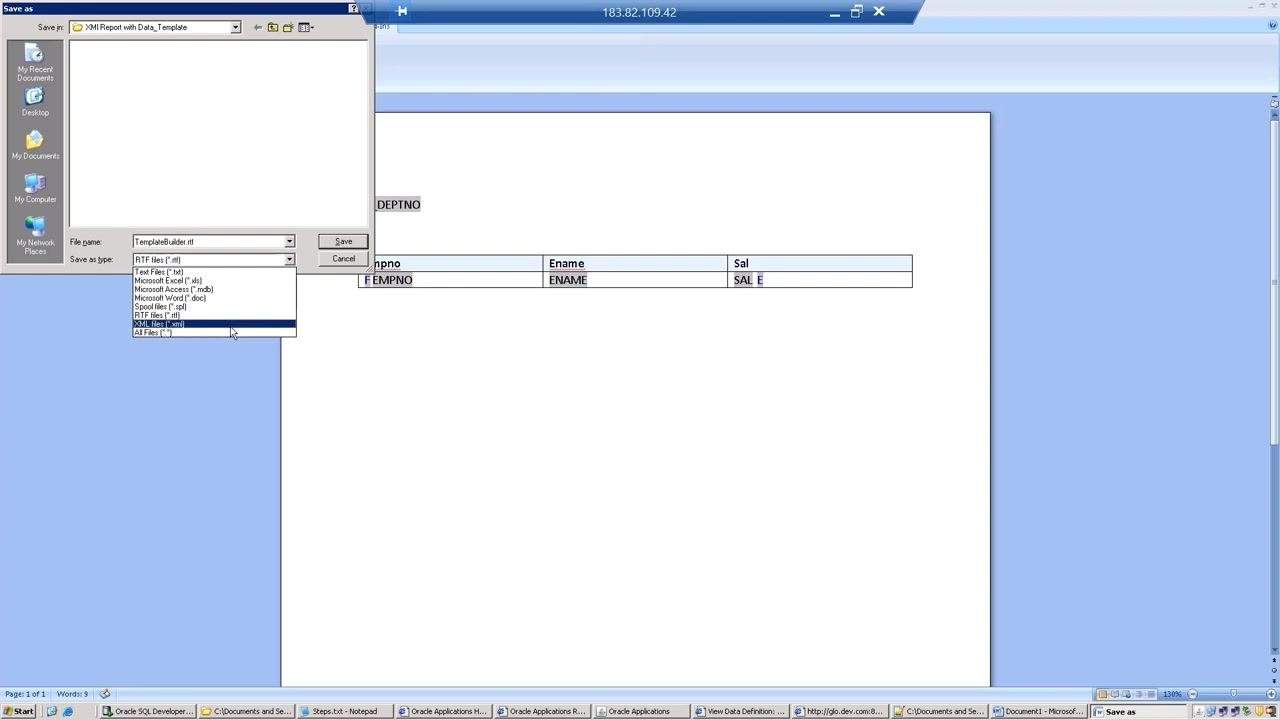Click the proofing icon in Word's status bar
The height and width of the screenshot is (720, 1280).
pyautogui.click(x=104, y=694)
